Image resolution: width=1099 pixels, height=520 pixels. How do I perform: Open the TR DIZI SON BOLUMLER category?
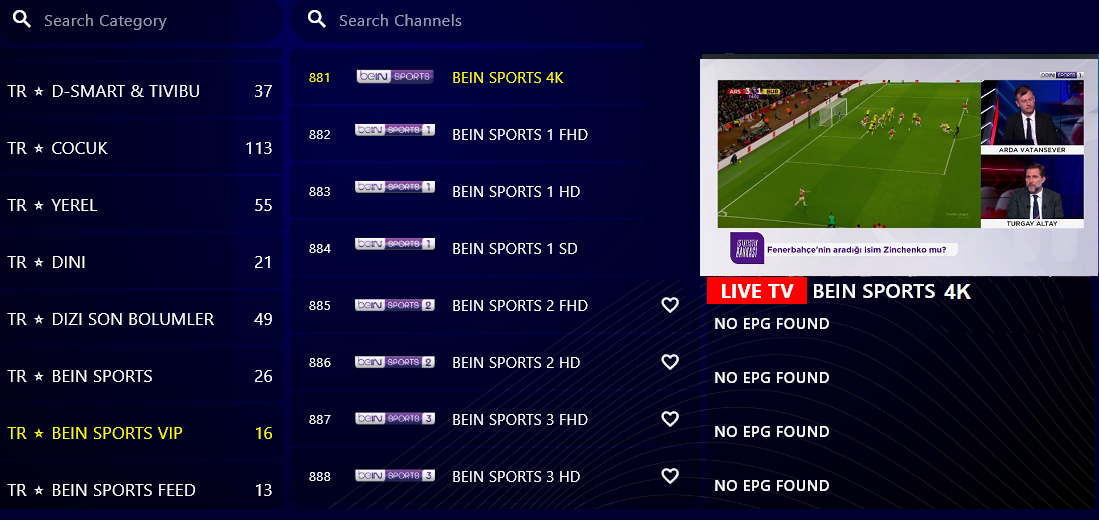click(142, 319)
